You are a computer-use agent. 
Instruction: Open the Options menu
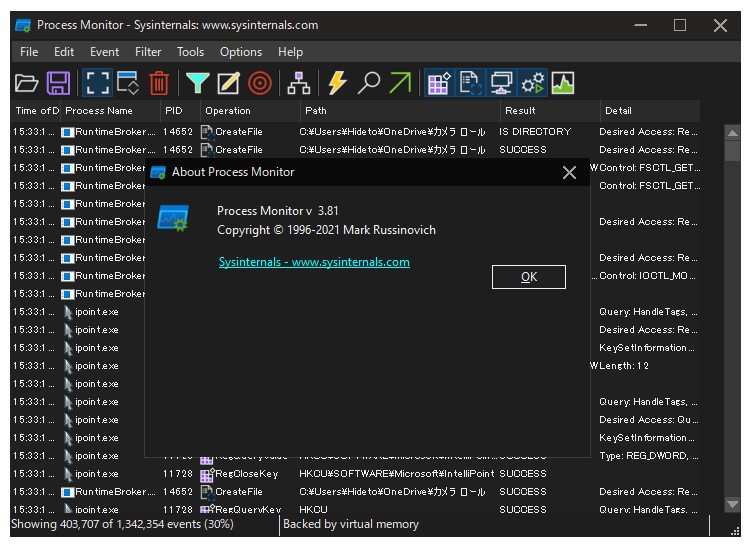pos(241,52)
